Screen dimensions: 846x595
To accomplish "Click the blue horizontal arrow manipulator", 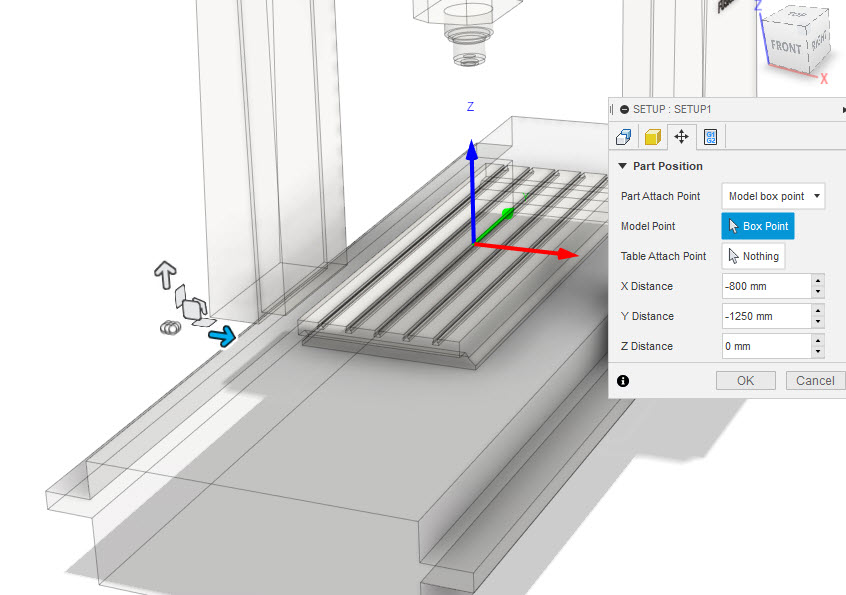I will [x=222, y=336].
